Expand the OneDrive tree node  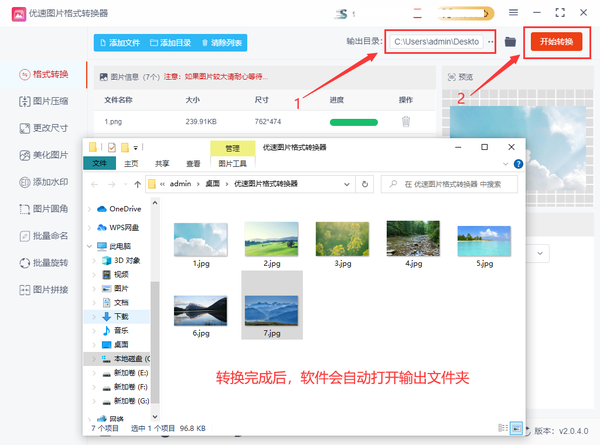click(92, 209)
